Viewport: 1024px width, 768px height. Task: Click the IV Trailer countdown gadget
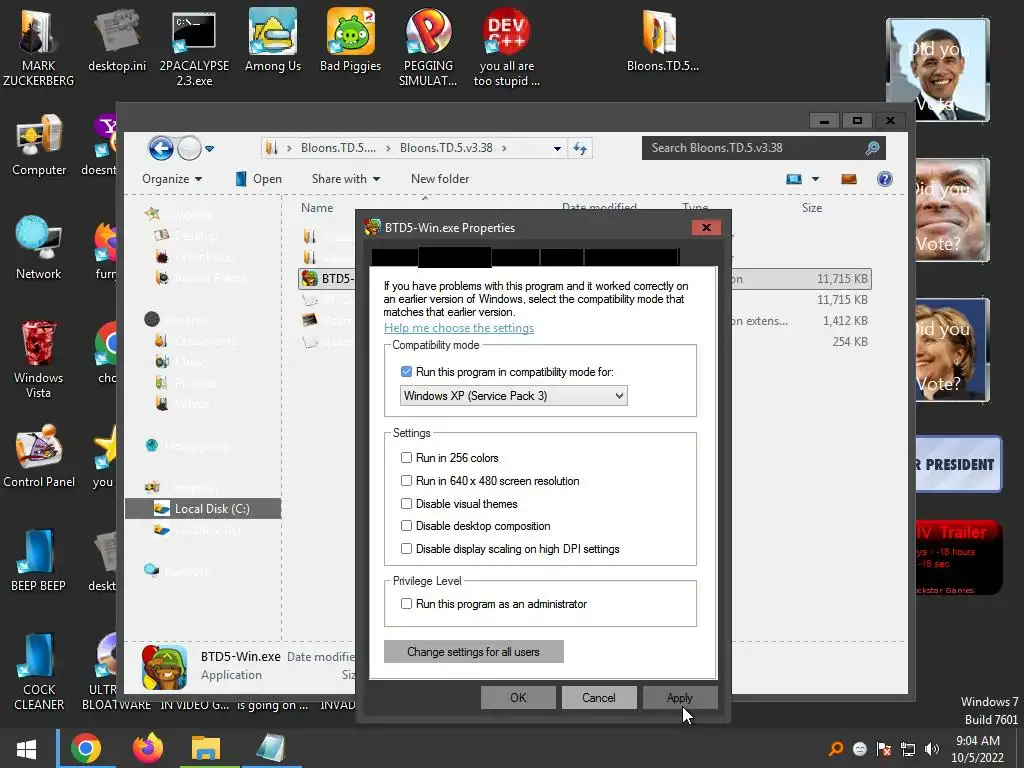coord(959,557)
